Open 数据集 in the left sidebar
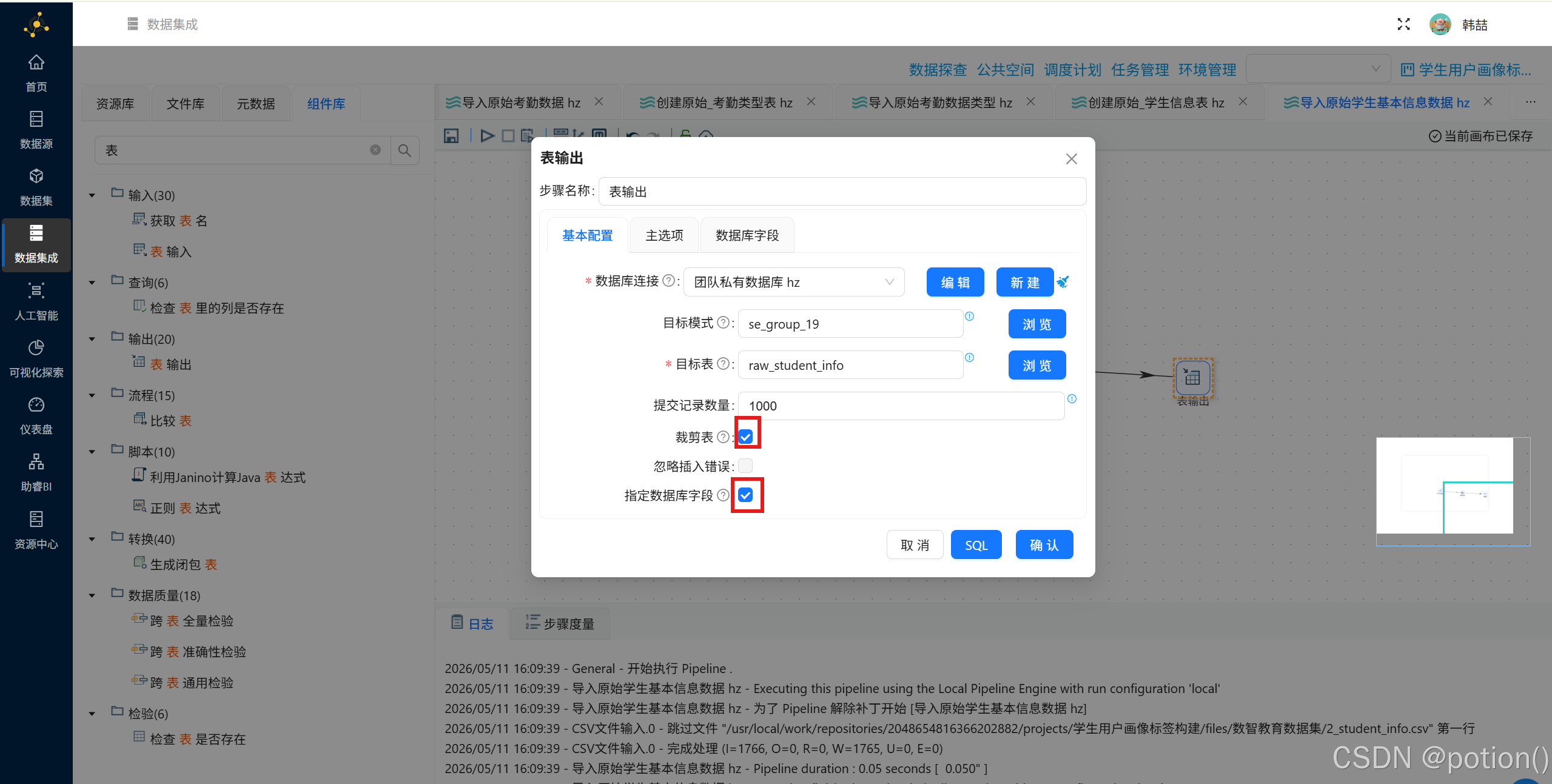1552x784 pixels. pyautogui.click(x=36, y=187)
